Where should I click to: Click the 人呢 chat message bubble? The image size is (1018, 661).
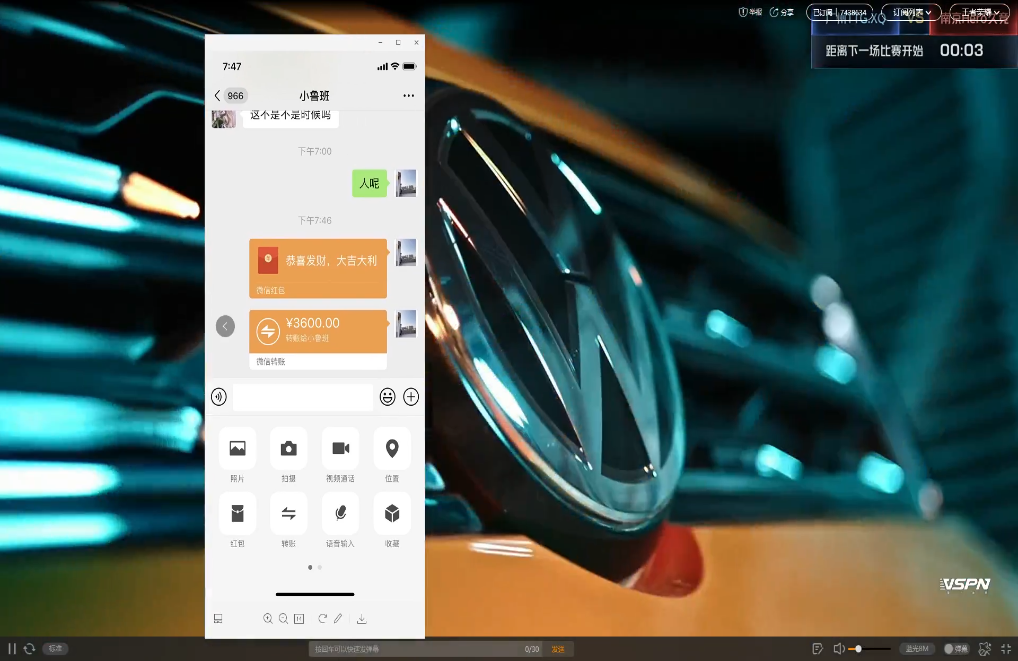click(369, 183)
